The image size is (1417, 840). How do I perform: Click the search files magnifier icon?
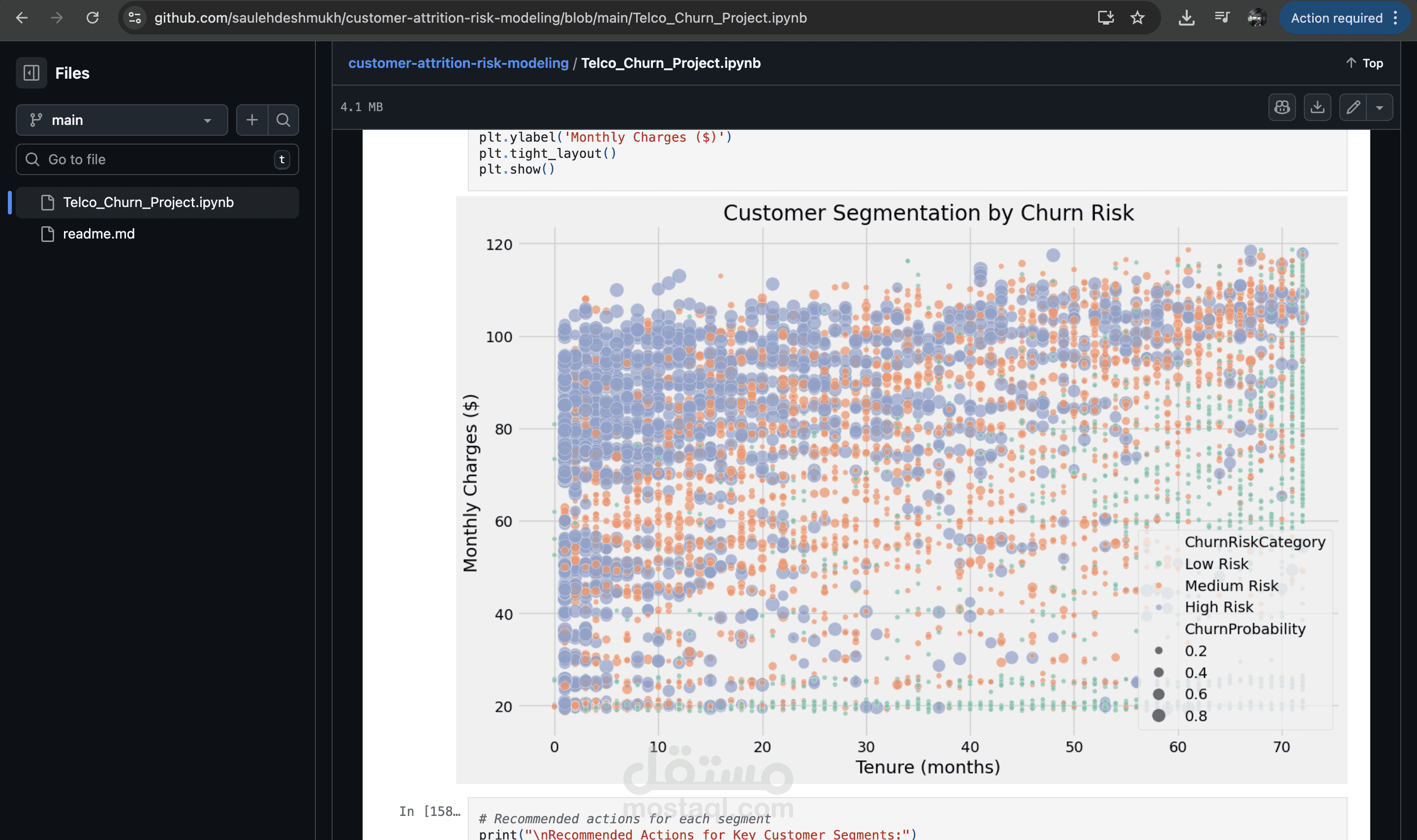(x=283, y=120)
